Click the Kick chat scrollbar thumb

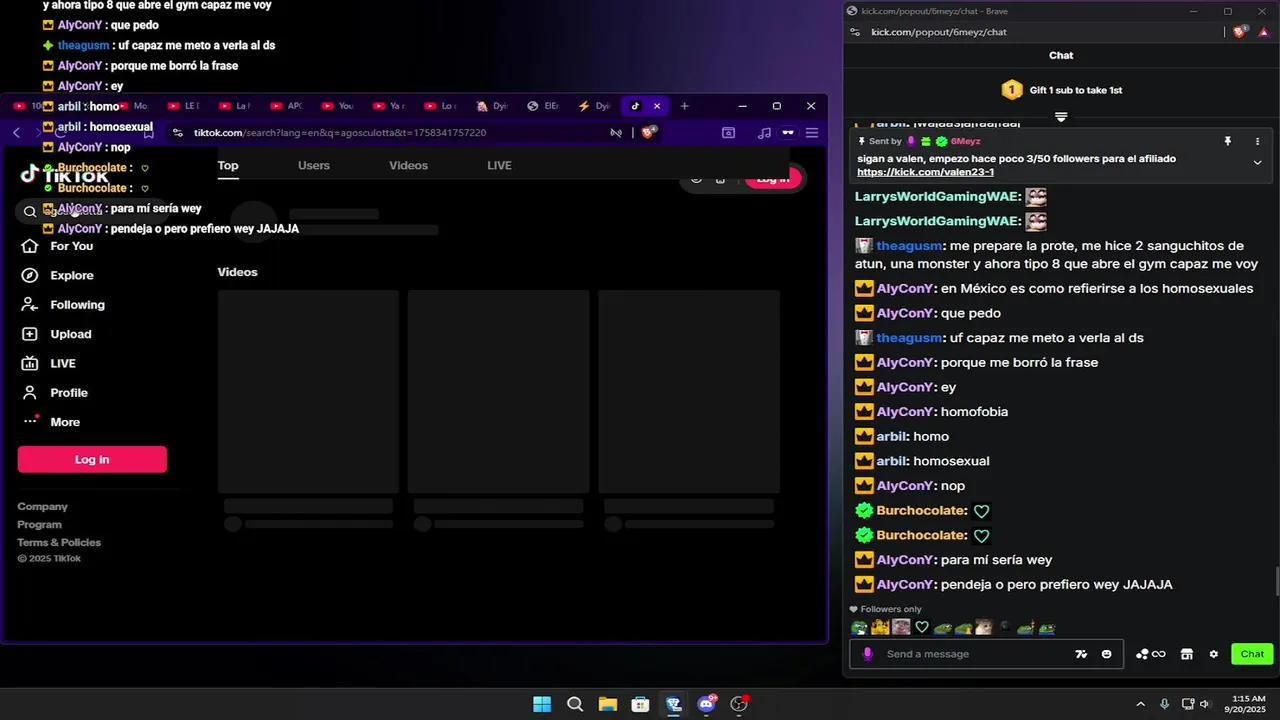1275,581
